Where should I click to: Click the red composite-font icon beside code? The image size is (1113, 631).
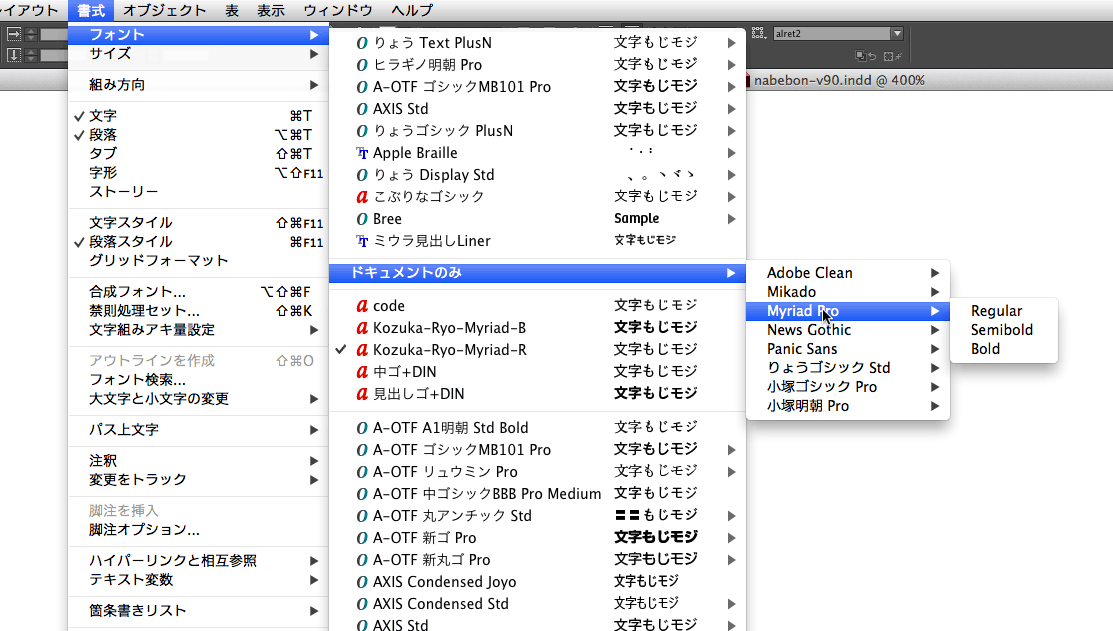coord(362,306)
